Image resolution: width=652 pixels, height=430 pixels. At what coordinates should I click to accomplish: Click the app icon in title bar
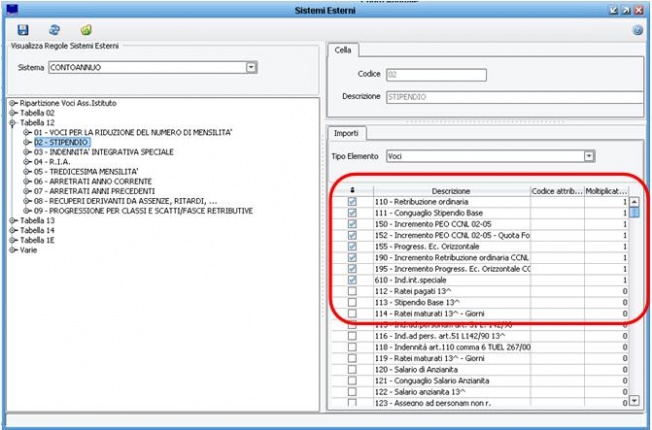tap(12, 9)
